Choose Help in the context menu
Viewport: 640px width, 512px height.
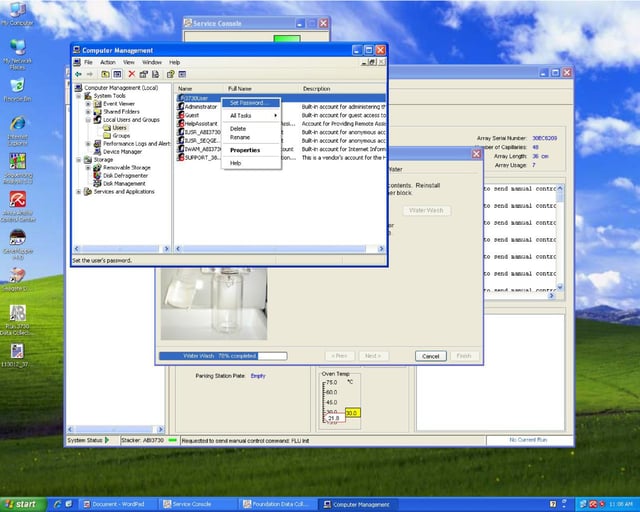tap(251, 163)
